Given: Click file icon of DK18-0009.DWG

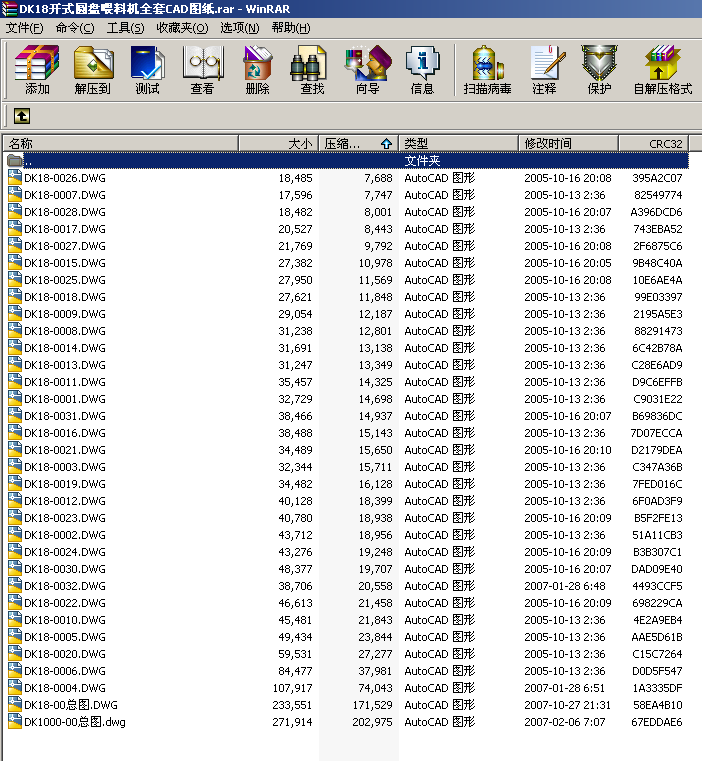Looking at the screenshot, I should point(15,314).
